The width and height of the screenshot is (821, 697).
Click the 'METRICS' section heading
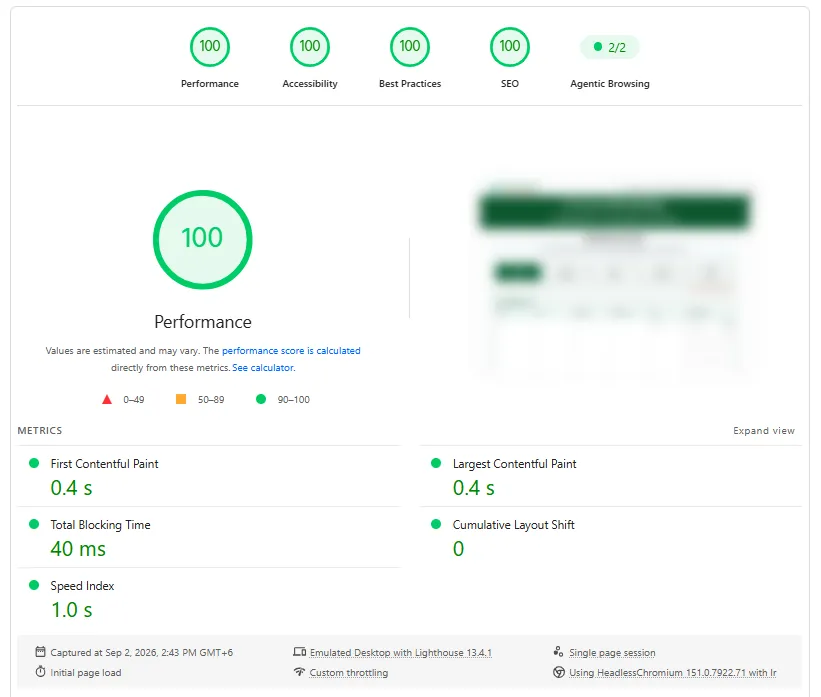click(x=40, y=430)
